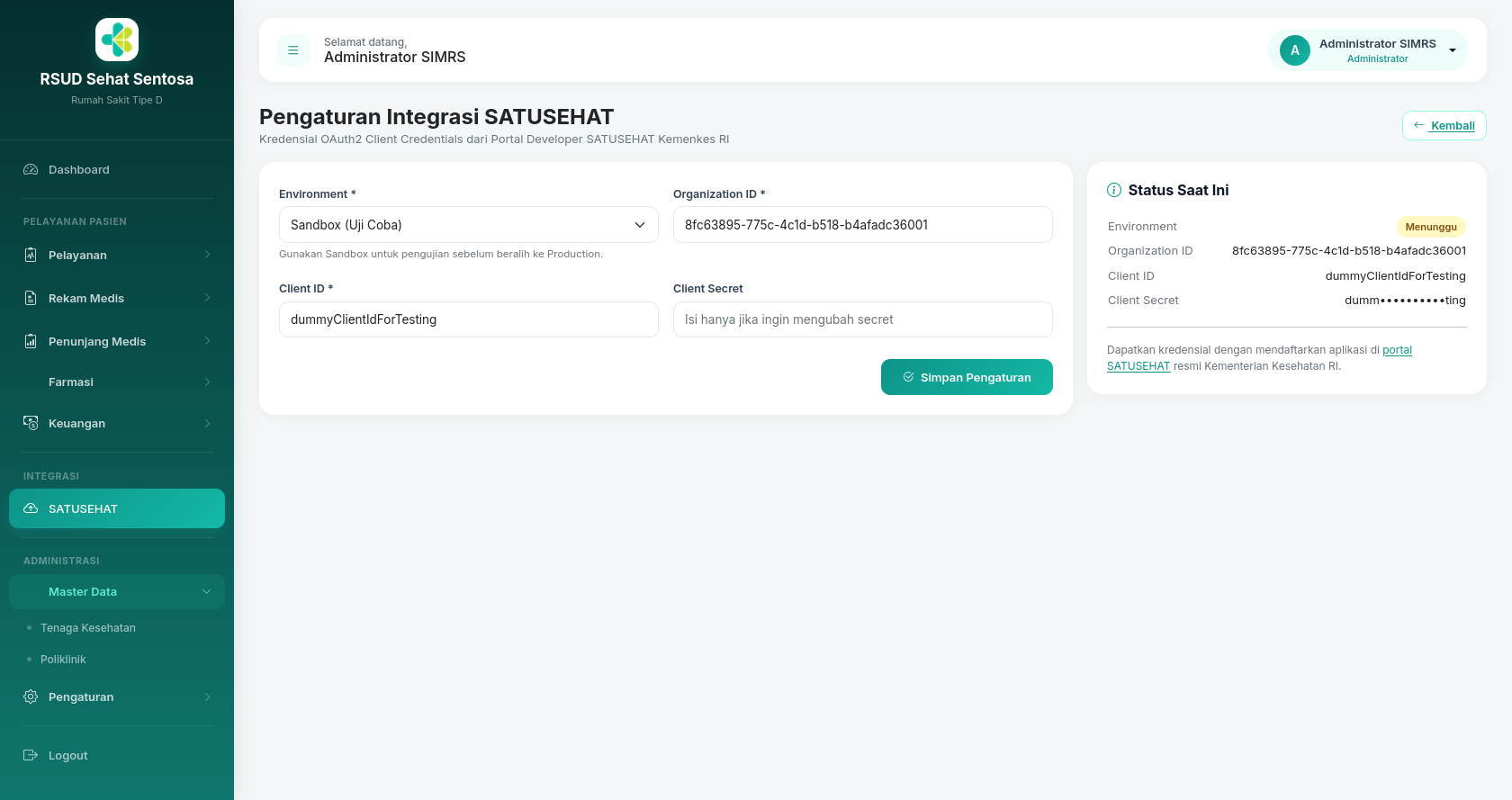Click the Organization ID value in status panel
The width and height of the screenshot is (1512, 800).
[x=1349, y=250]
